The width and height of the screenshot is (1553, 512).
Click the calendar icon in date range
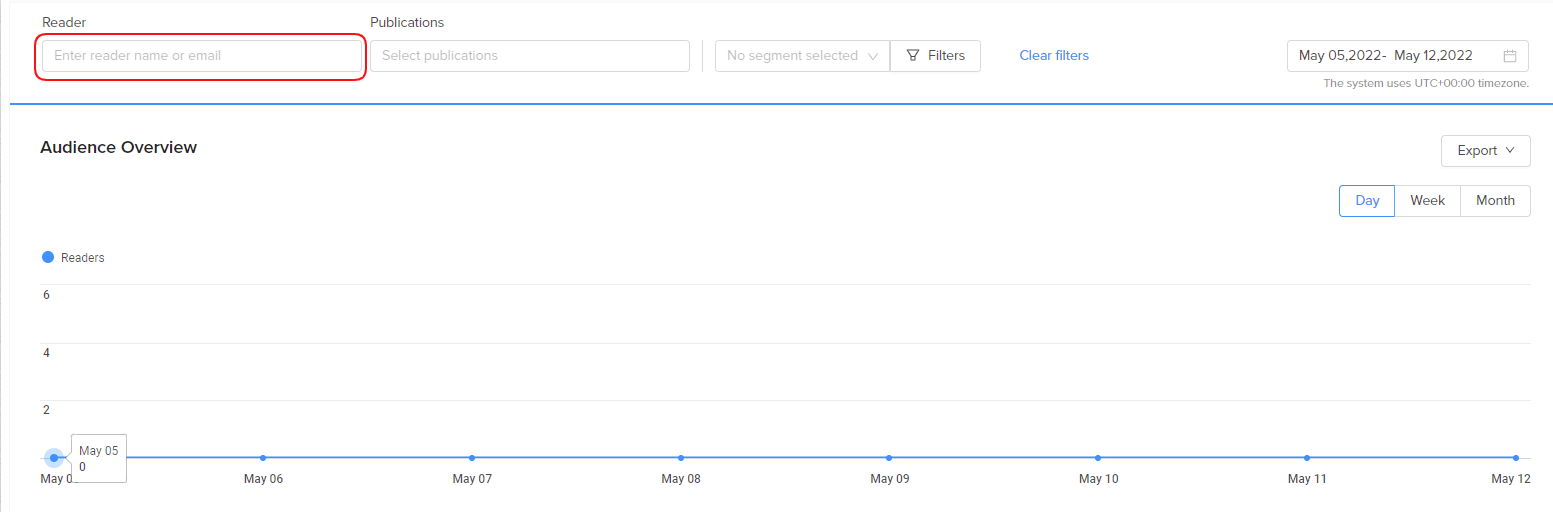(1510, 56)
